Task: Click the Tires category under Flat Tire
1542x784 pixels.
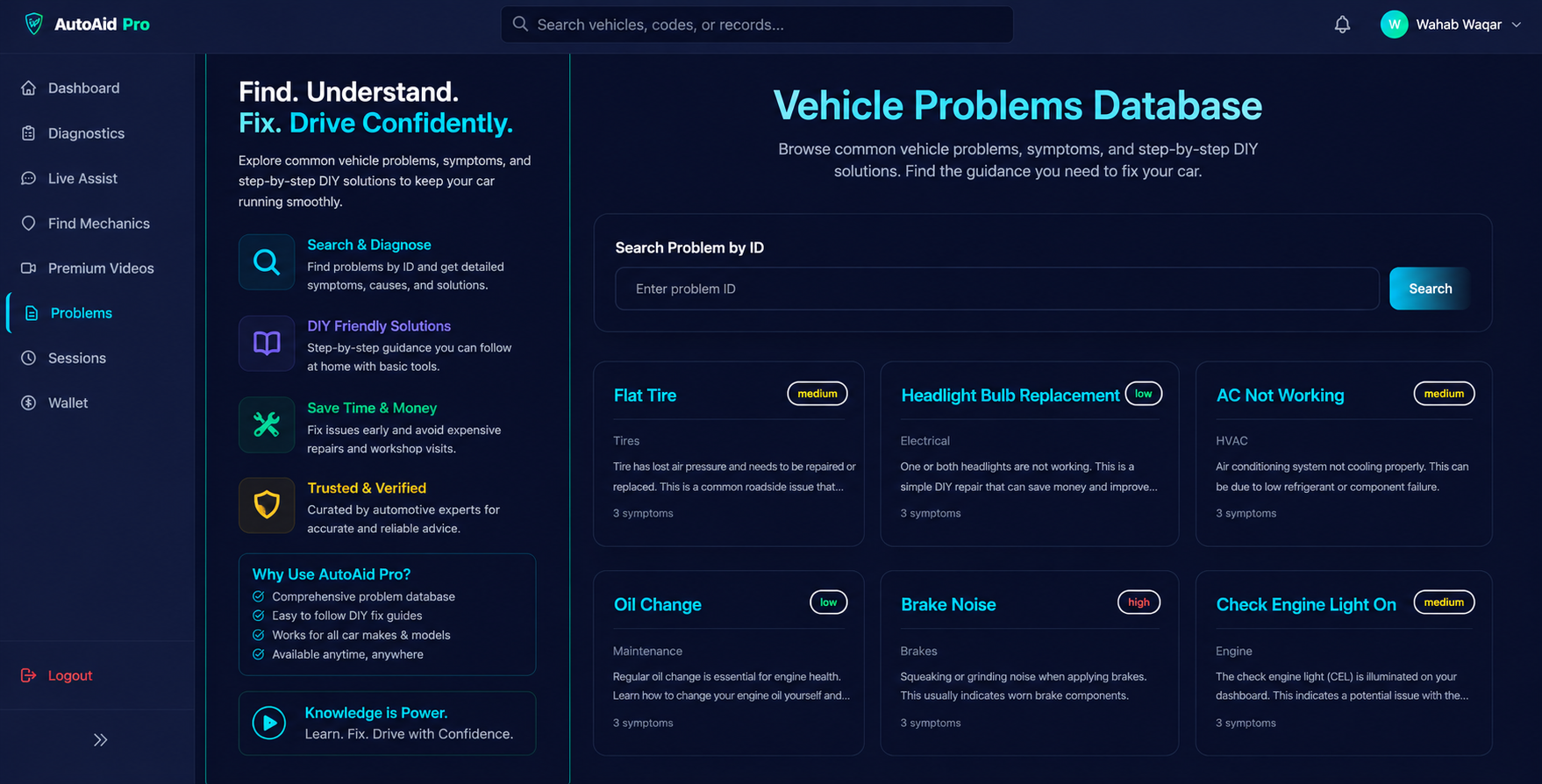Action: click(626, 441)
